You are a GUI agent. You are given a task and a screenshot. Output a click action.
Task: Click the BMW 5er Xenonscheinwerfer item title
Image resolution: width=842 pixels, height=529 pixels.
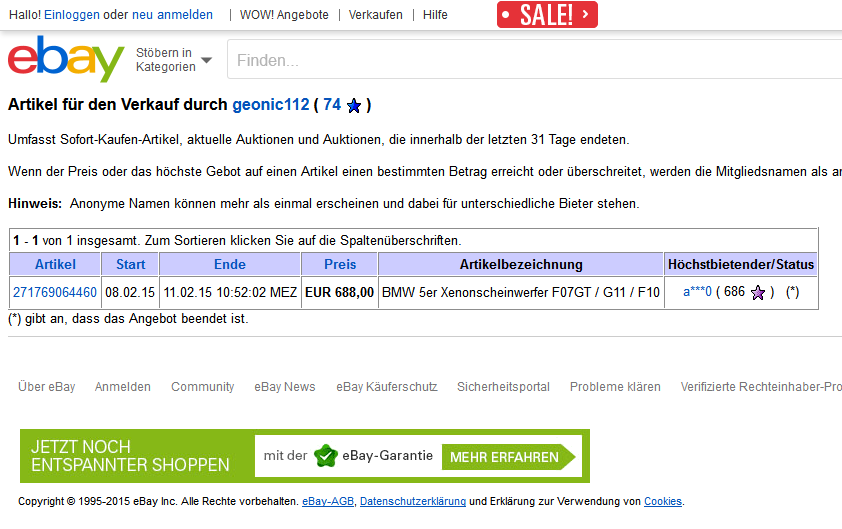[x=521, y=292]
